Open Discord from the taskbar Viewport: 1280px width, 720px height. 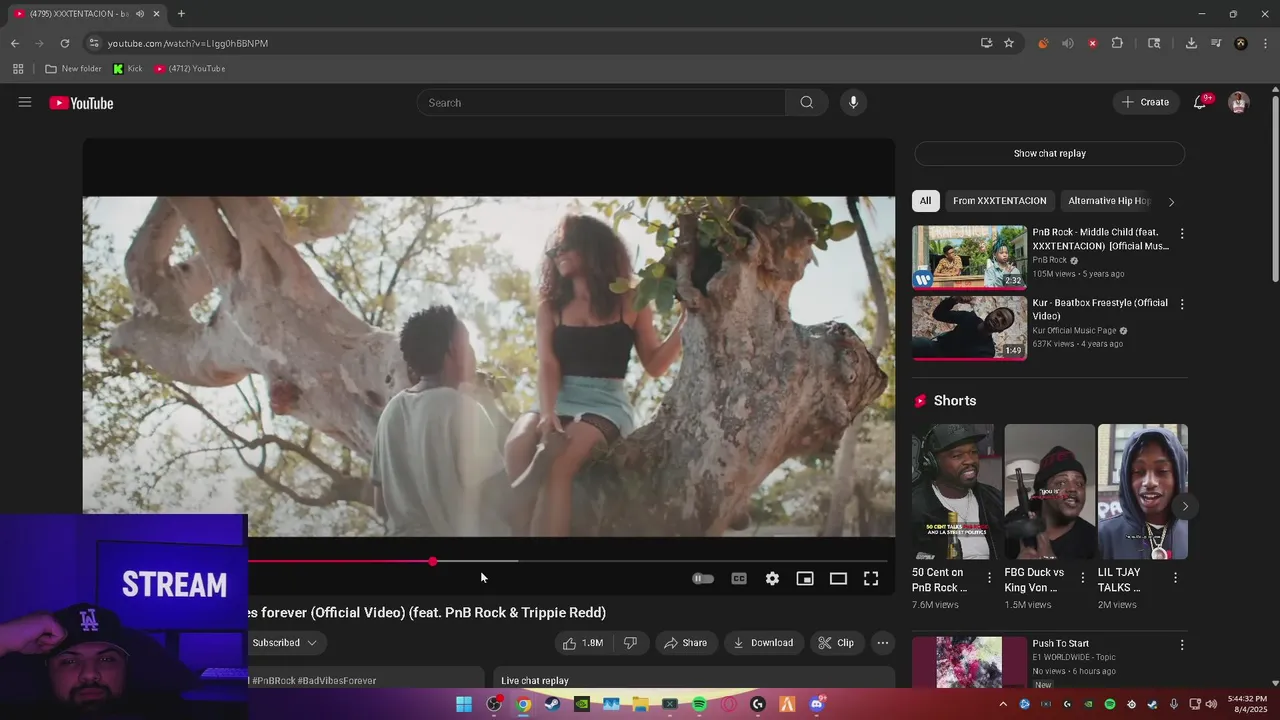pos(816,704)
